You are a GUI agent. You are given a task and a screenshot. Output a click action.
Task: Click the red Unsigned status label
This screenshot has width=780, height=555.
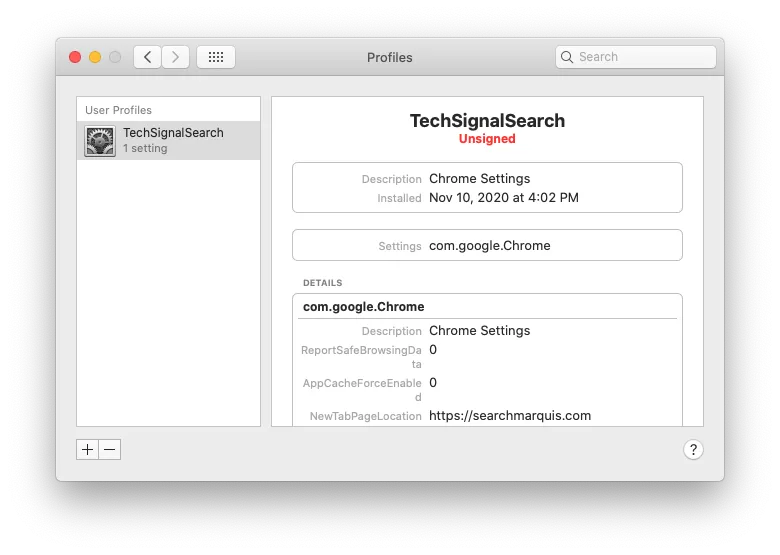pos(487,139)
